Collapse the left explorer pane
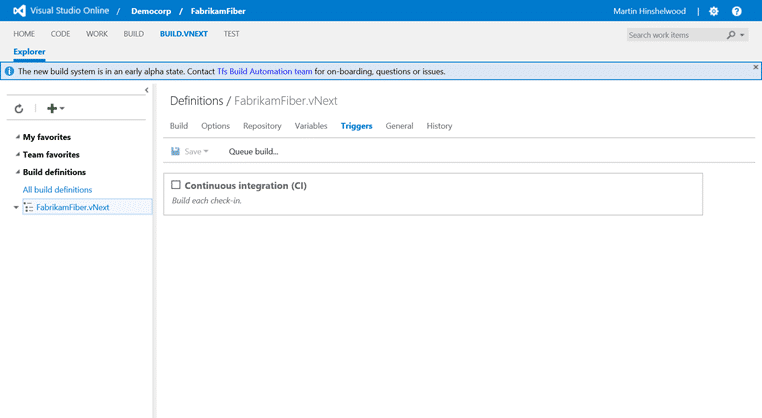The image size is (762, 418). pos(147,90)
